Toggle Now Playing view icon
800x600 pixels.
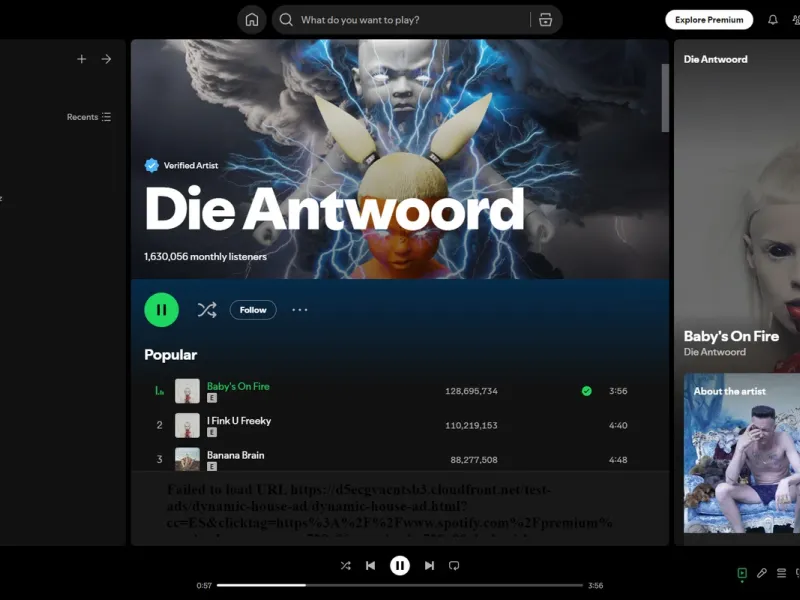(742, 573)
